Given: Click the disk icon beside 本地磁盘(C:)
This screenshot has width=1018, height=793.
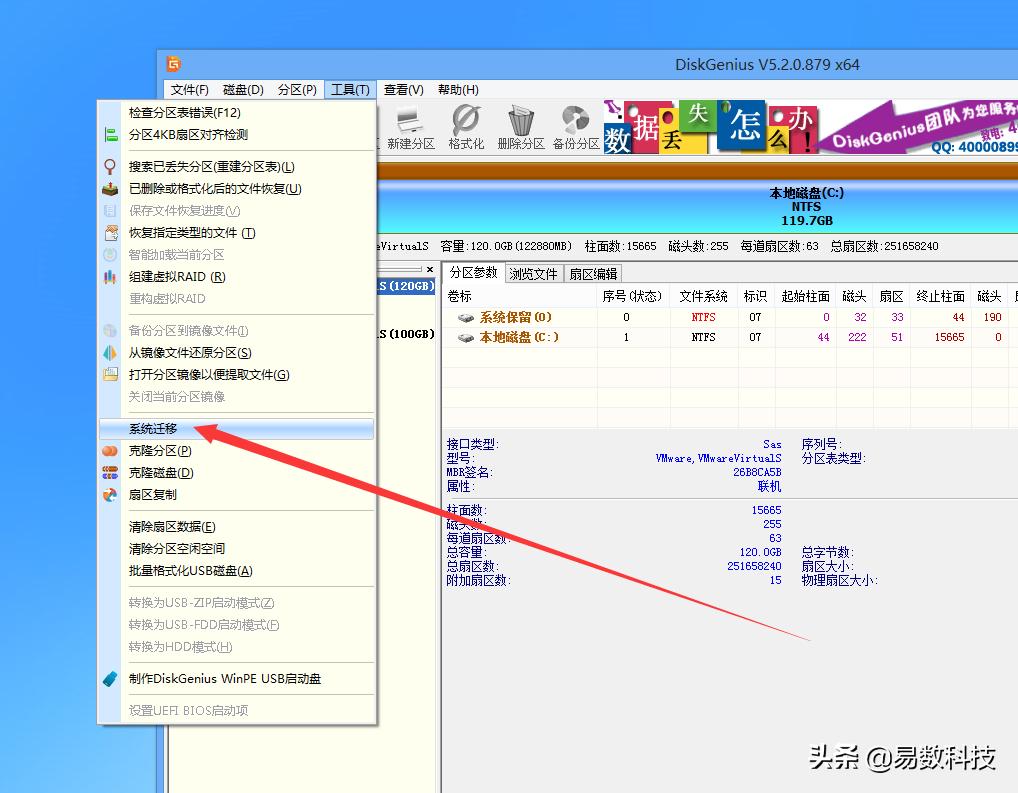Looking at the screenshot, I should click(464, 337).
